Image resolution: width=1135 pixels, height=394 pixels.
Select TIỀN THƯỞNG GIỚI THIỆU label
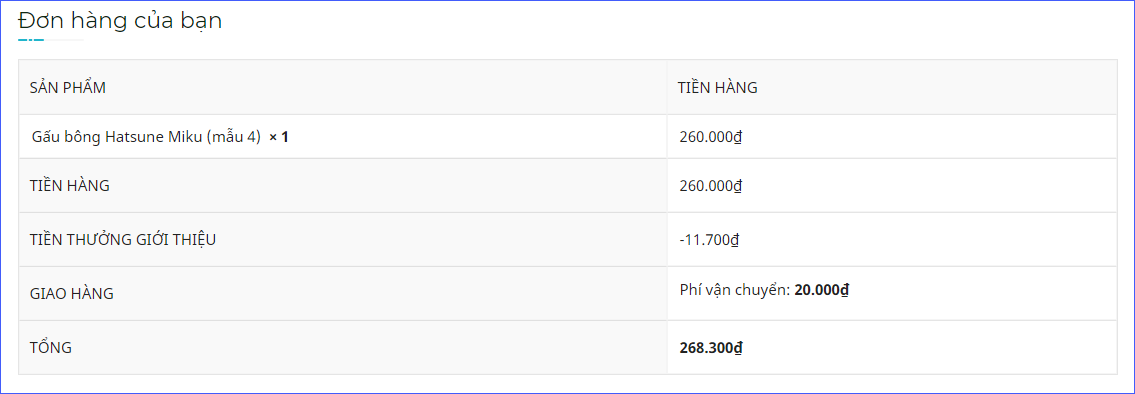tap(123, 240)
